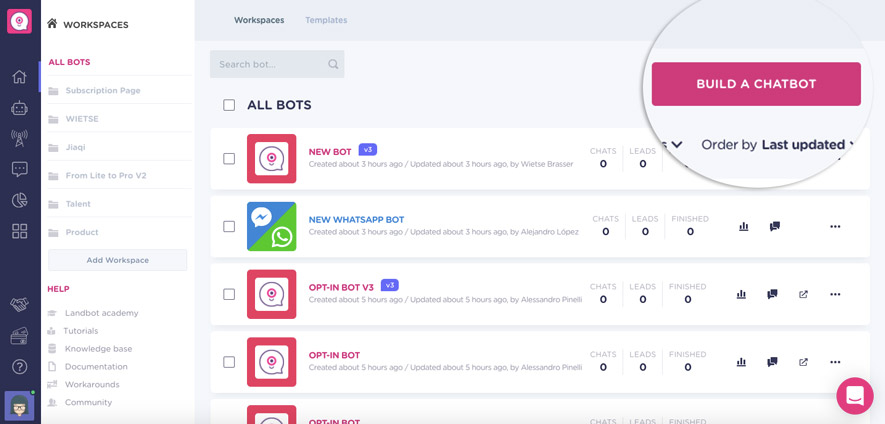Viewport: 885px width, 424px height.
Task: Switch to the Templates tab
Action: coord(326,20)
